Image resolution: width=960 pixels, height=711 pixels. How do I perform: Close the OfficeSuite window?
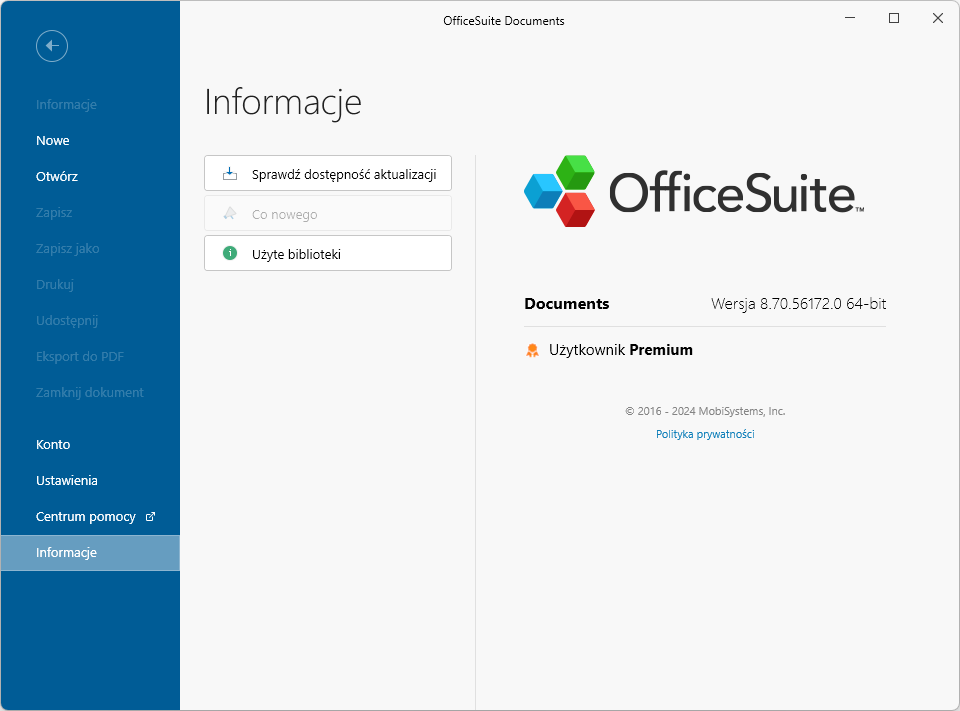pyautogui.click(x=937, y=18)
